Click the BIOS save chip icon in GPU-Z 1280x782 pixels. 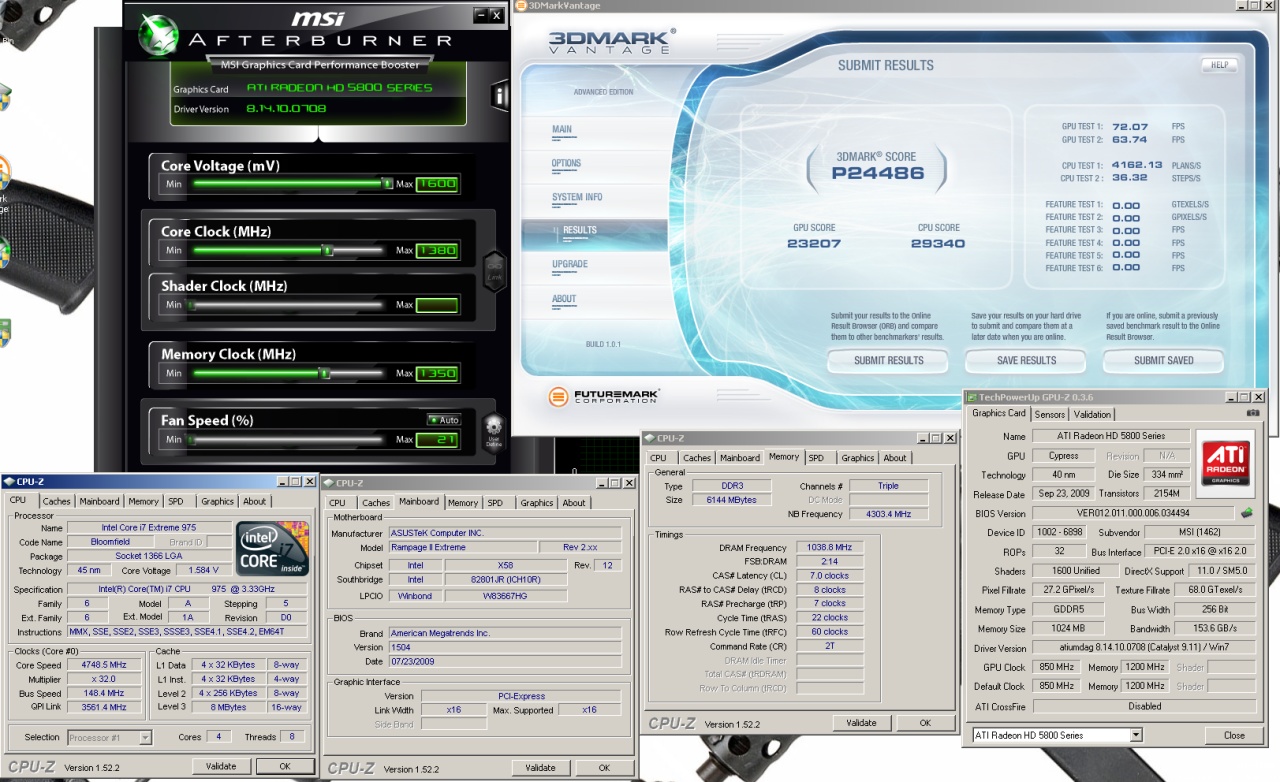1246,513
